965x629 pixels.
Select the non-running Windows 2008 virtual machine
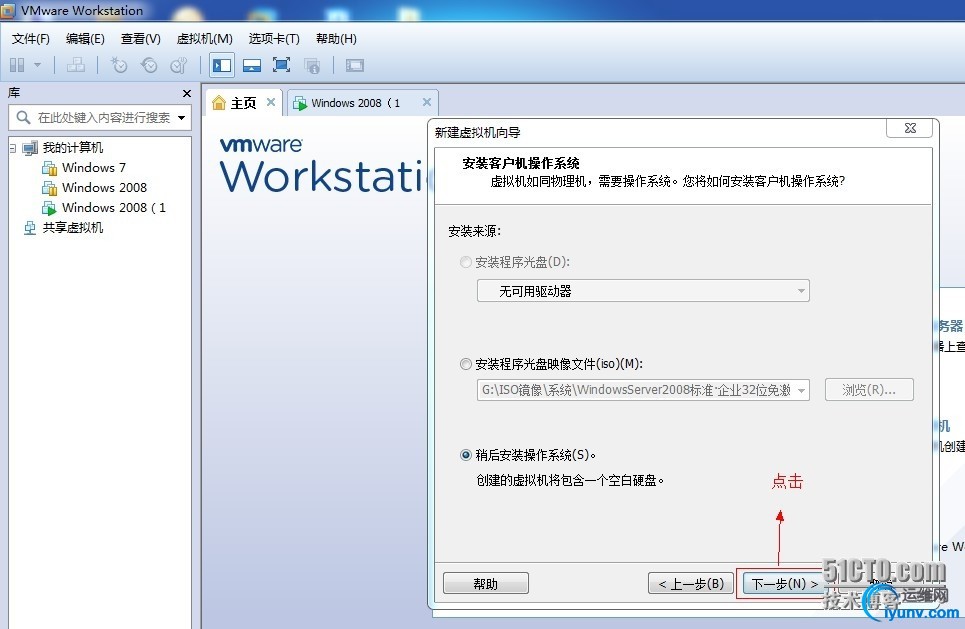[104, 187]
